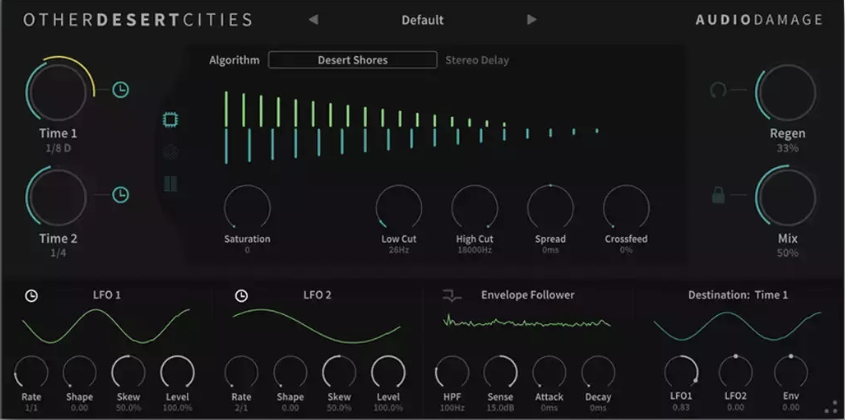The width and height of the screenshot is (845, 420).
Task: Click the LFO1 amount value 0.83
Action: pyautogui.click(x=681, y=408)
